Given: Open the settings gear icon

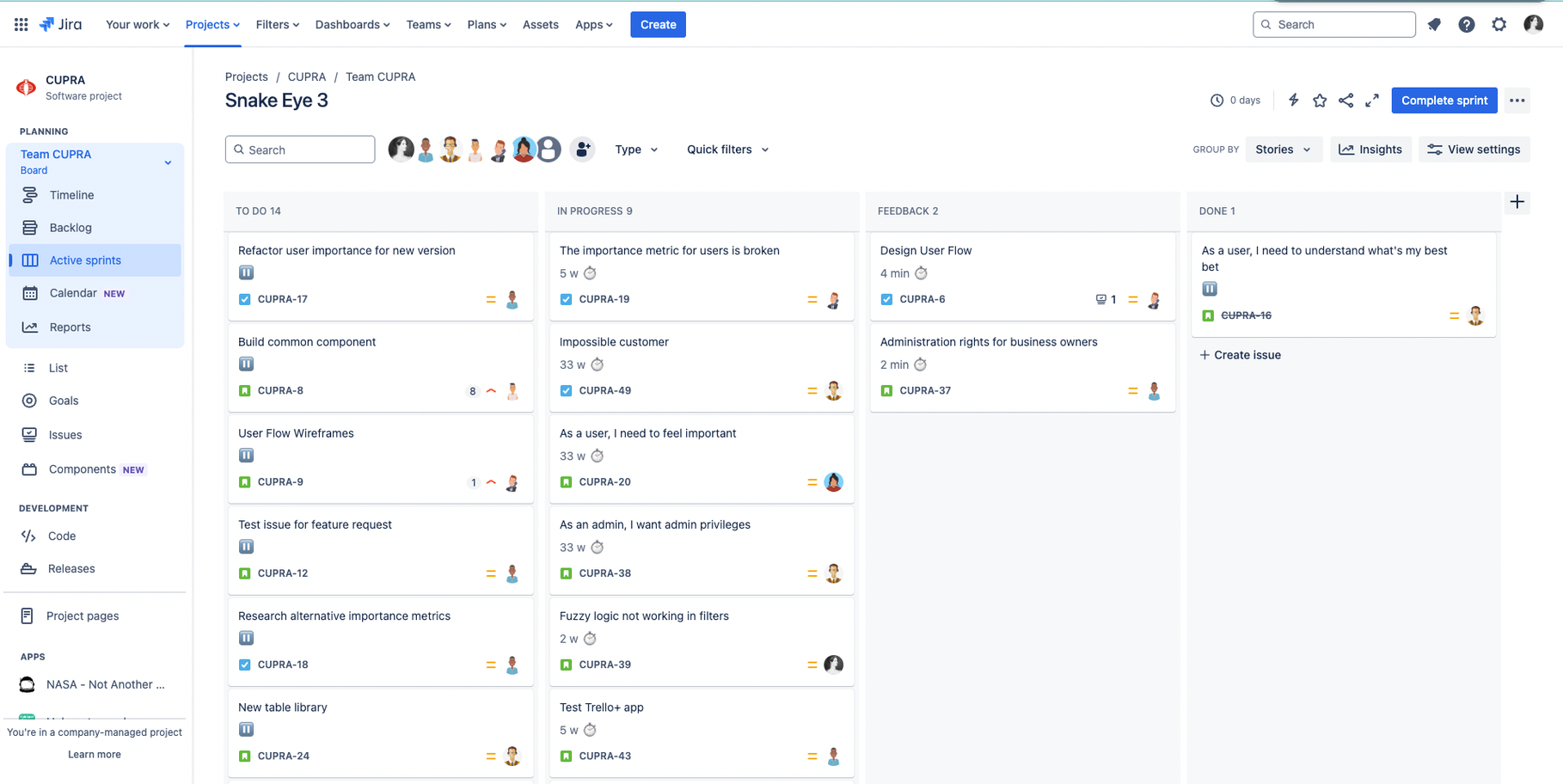Looking at the screenshot, I should click(1499, 24).
